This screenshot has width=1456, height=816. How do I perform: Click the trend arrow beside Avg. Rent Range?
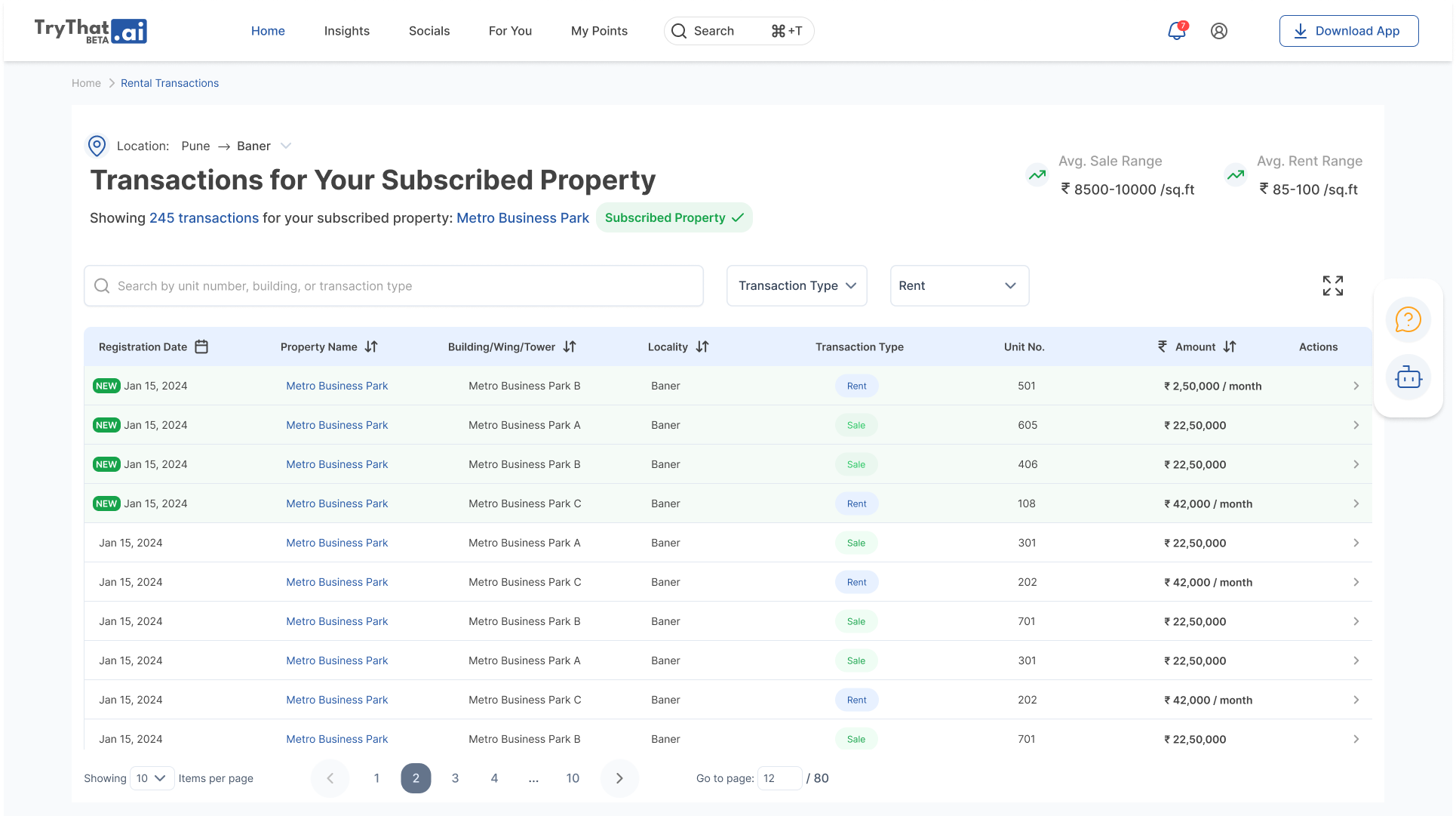(1235, 174)
